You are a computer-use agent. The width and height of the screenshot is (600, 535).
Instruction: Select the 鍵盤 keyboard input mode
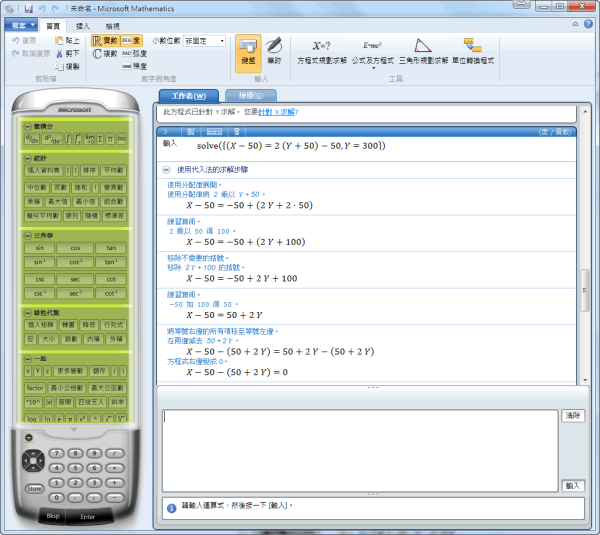point(248,50)
